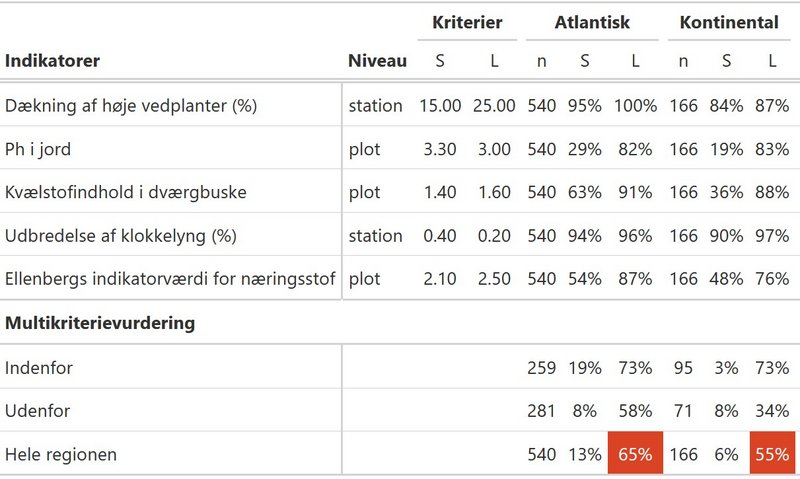800x479 pixels.
Task: Select the red 65% cell in Hele regionen
Action: [635, 453]
